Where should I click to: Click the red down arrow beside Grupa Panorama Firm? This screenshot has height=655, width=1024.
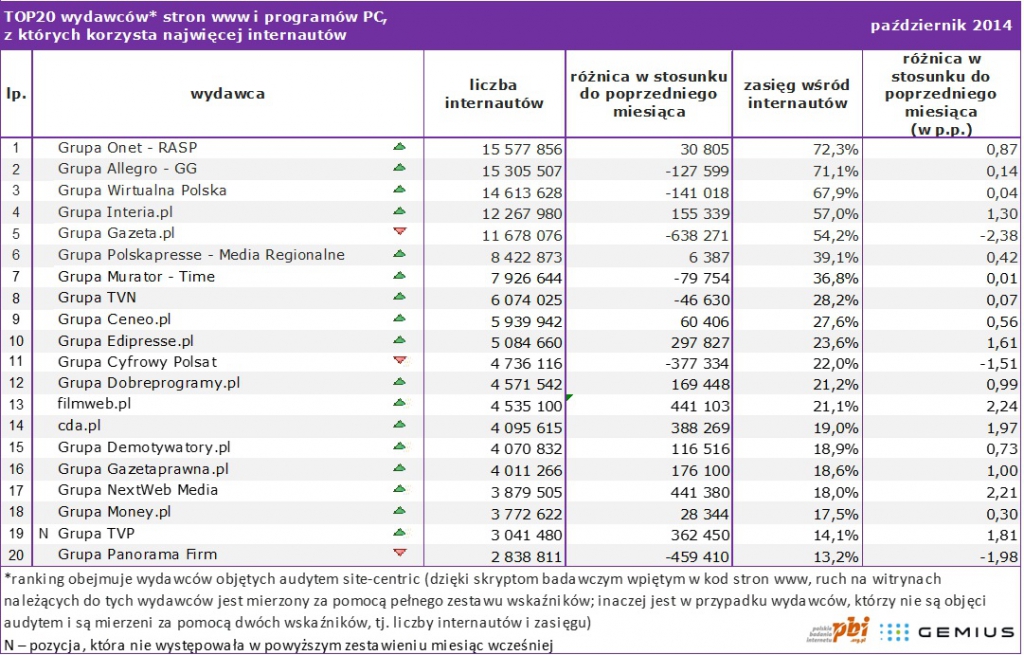[x=400, y=553]
